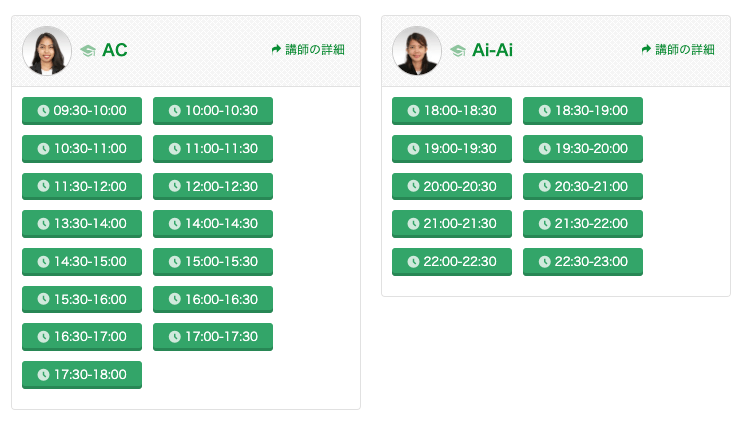Book the 19:30-20:00 slot with Ai-Ai
The height and width of the screenshot is (425, 740).
[x=583, y=149]
